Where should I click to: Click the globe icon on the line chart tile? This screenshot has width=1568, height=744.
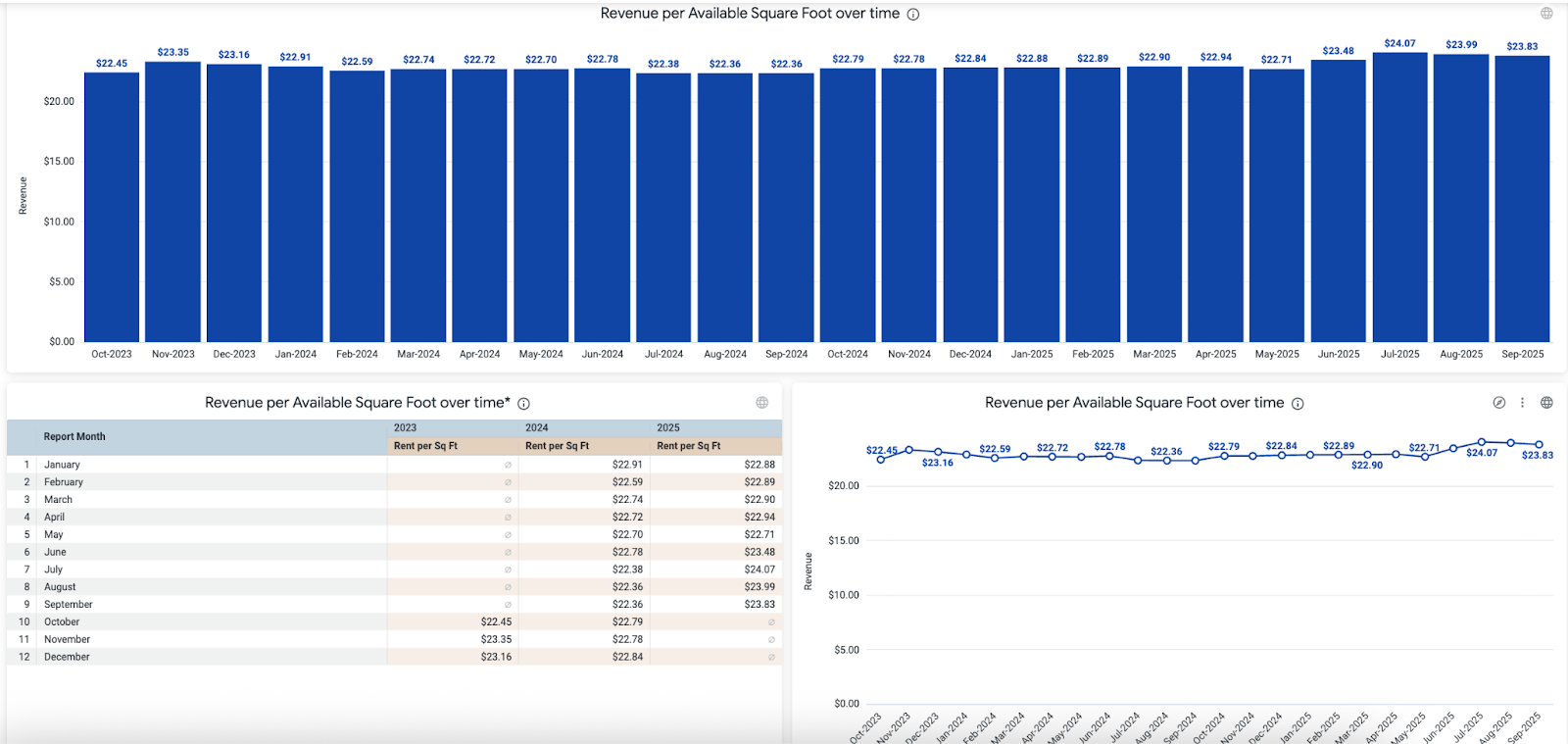(x=1546, y=403)
